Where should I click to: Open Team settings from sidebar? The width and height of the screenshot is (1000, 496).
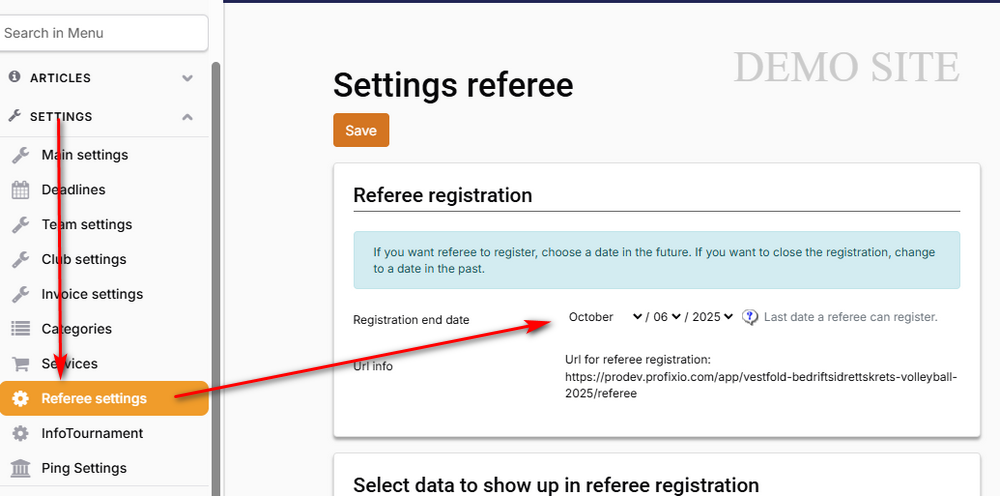(87, 225)
